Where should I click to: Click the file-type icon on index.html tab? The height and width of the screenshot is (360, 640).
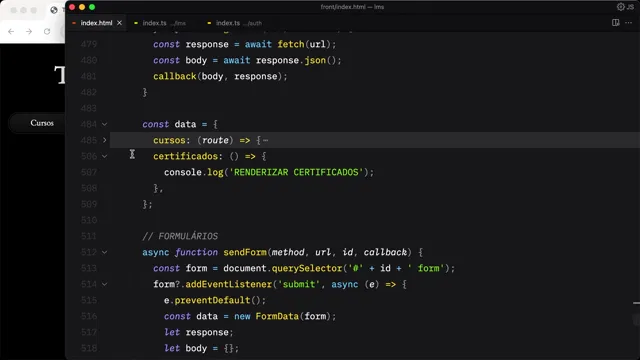point(74,23)
